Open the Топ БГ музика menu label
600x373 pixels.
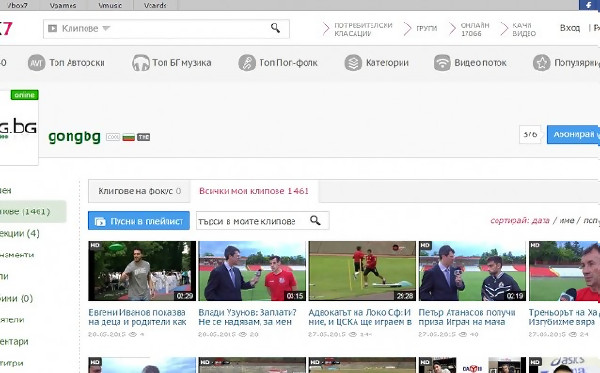coord(182,63)
